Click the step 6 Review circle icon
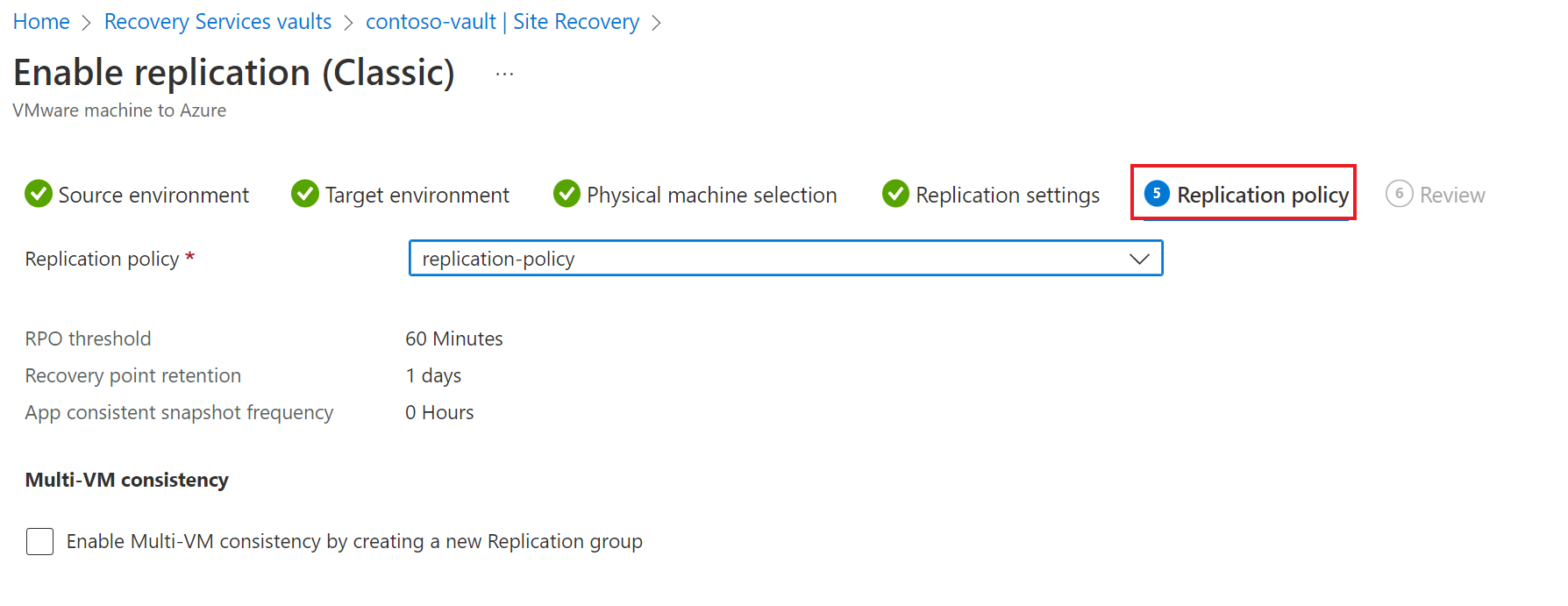1568x606 pixels. pyautogui.click(x=1399, y=194)
